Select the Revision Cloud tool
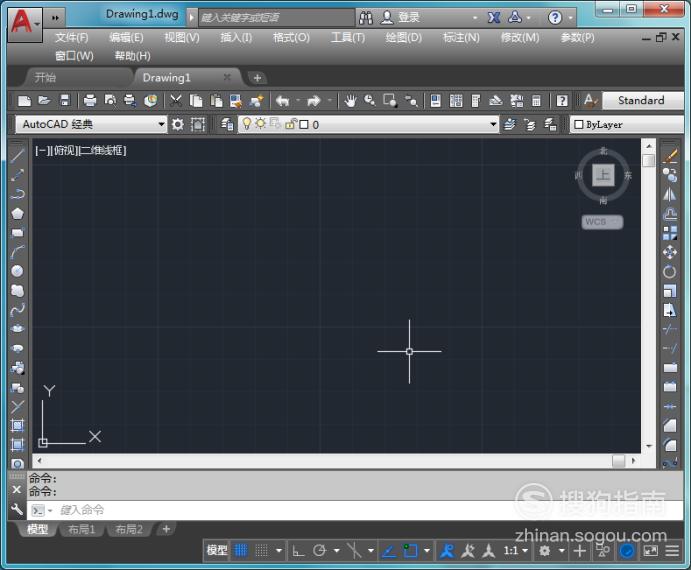The image size is (691, 570). click(x=17, y=291)
